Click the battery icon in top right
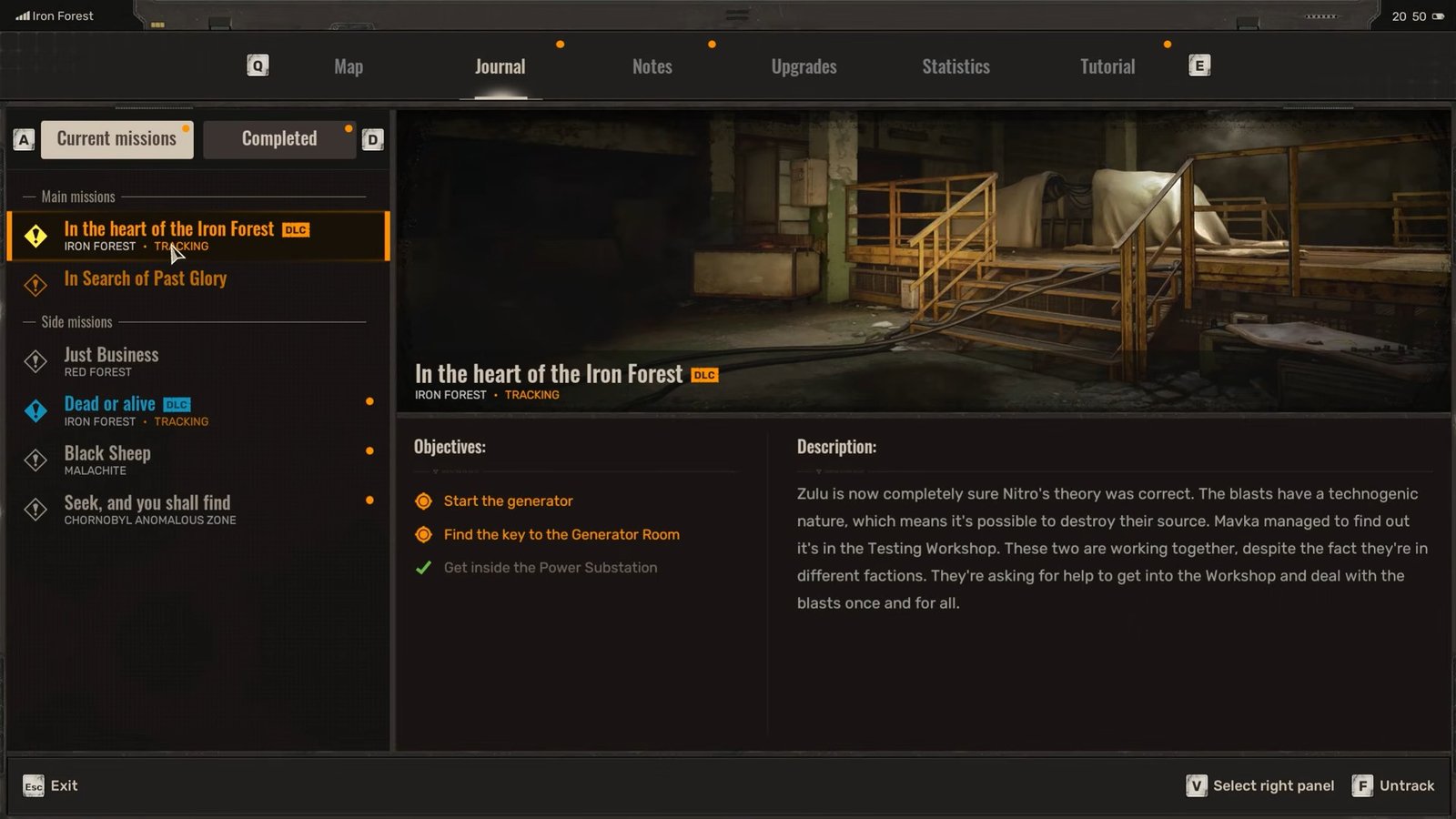The width and height of the screenshot is (1456, 819). click(1438, 16)
